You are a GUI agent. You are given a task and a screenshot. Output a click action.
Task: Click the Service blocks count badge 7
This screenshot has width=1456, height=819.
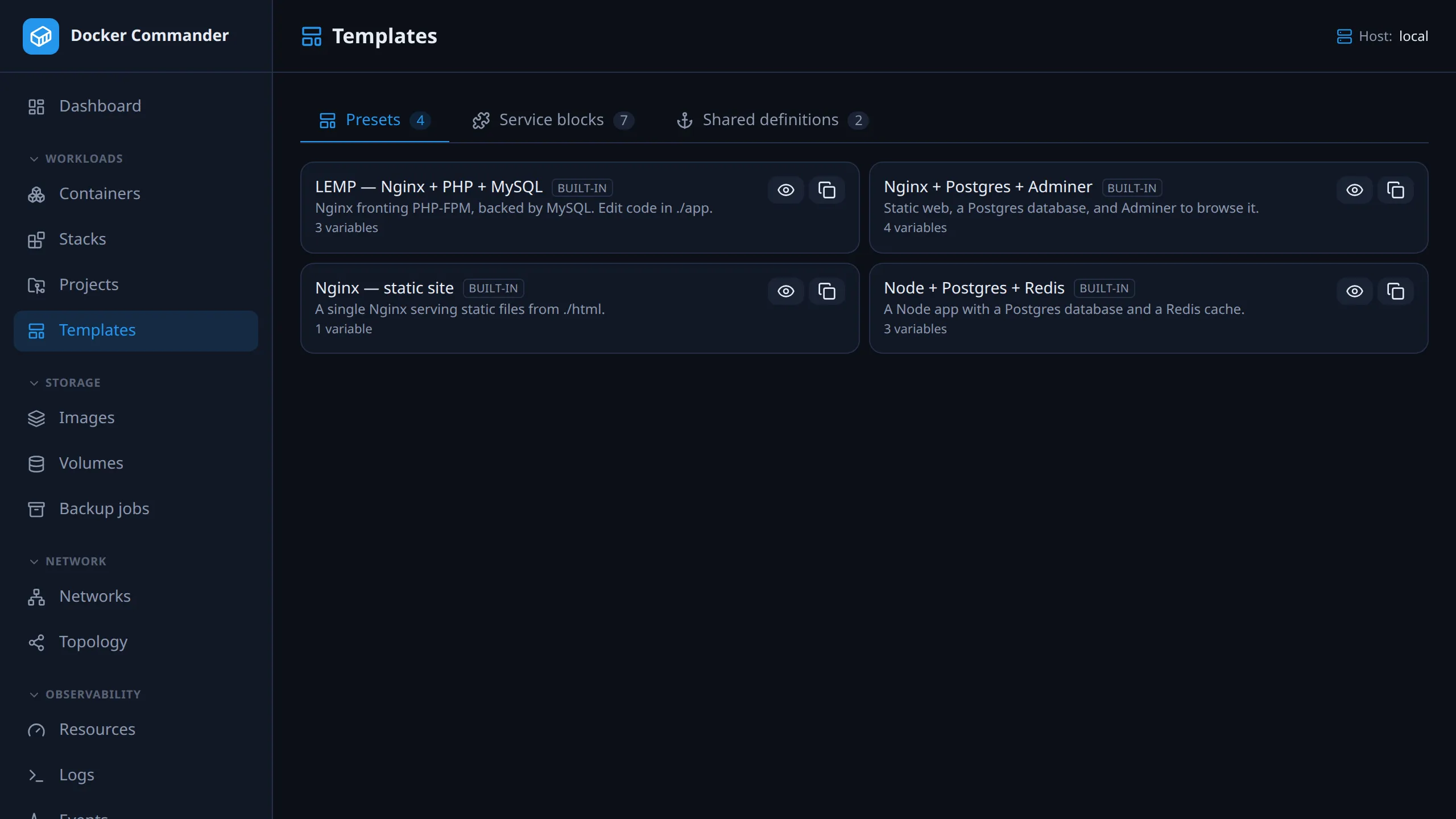(623, 121)
